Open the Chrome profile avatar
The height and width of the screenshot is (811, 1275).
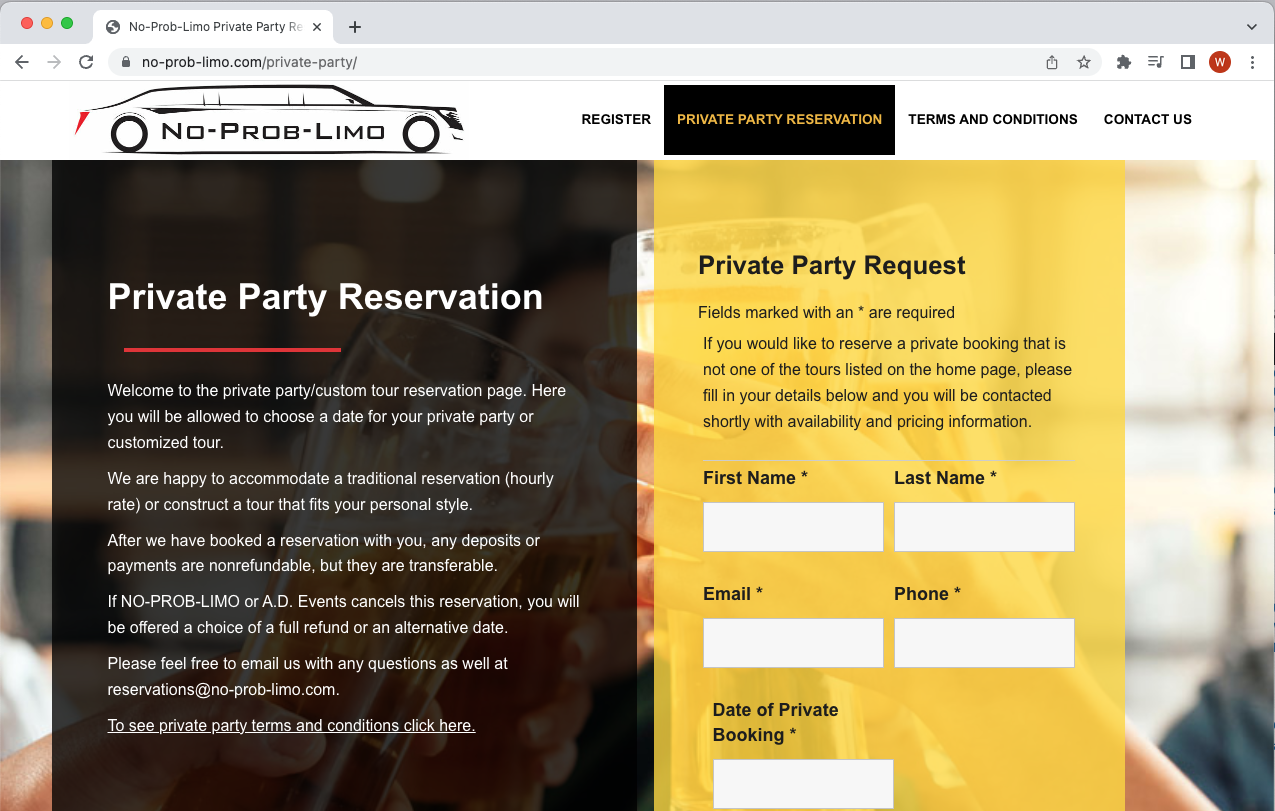click(x=1220, y=62)
